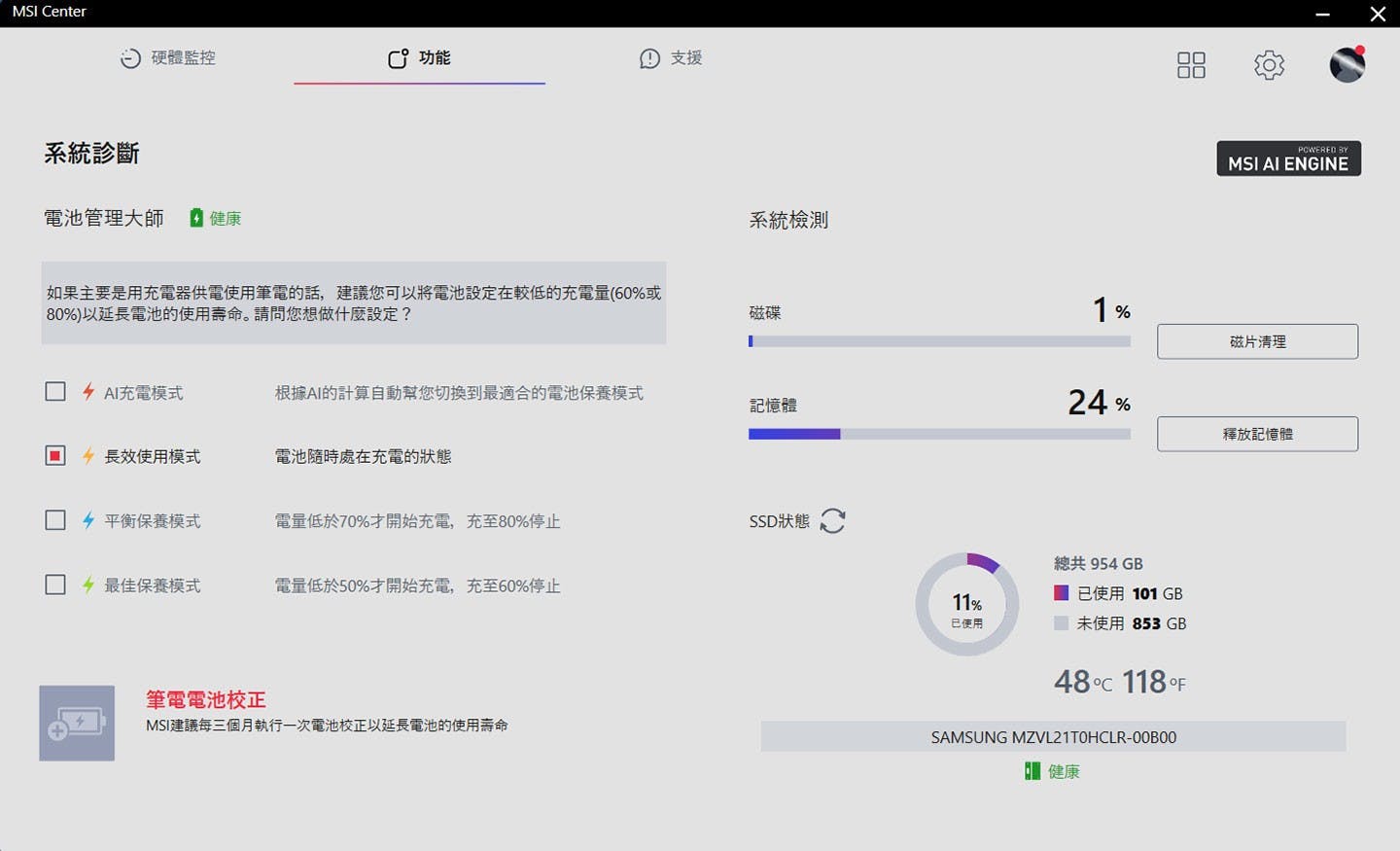Select 平衡保養模式 checkbox
1400x851 pixels.
click(x=55, y=519)
